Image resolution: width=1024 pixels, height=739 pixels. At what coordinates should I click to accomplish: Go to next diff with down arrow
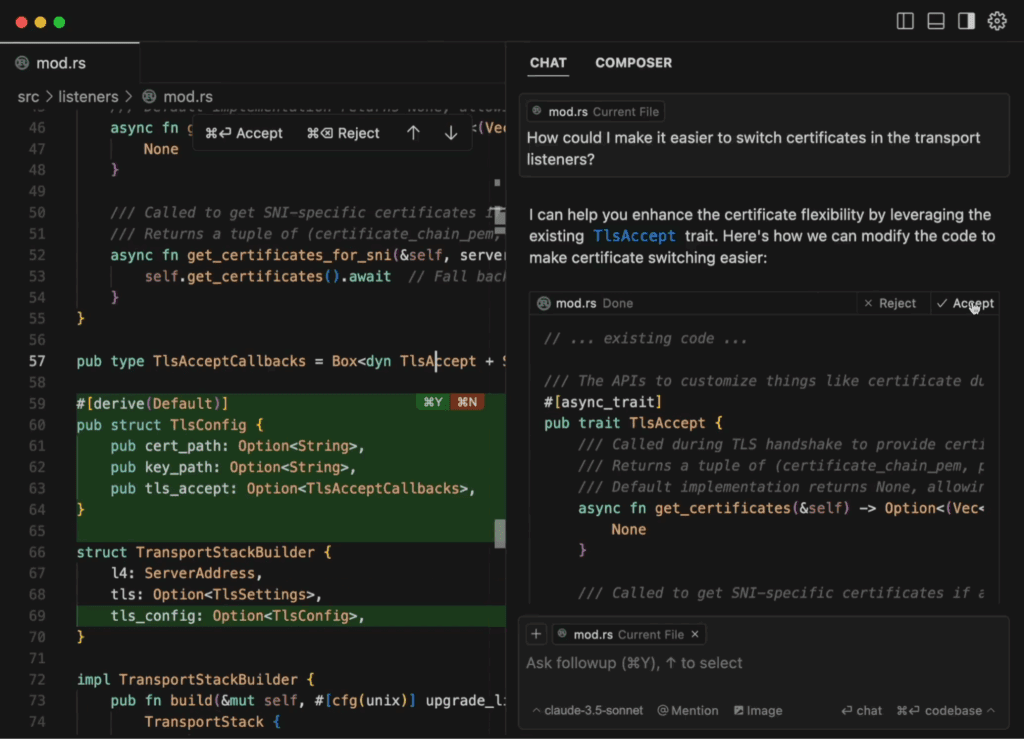click(x=451, y=133)
